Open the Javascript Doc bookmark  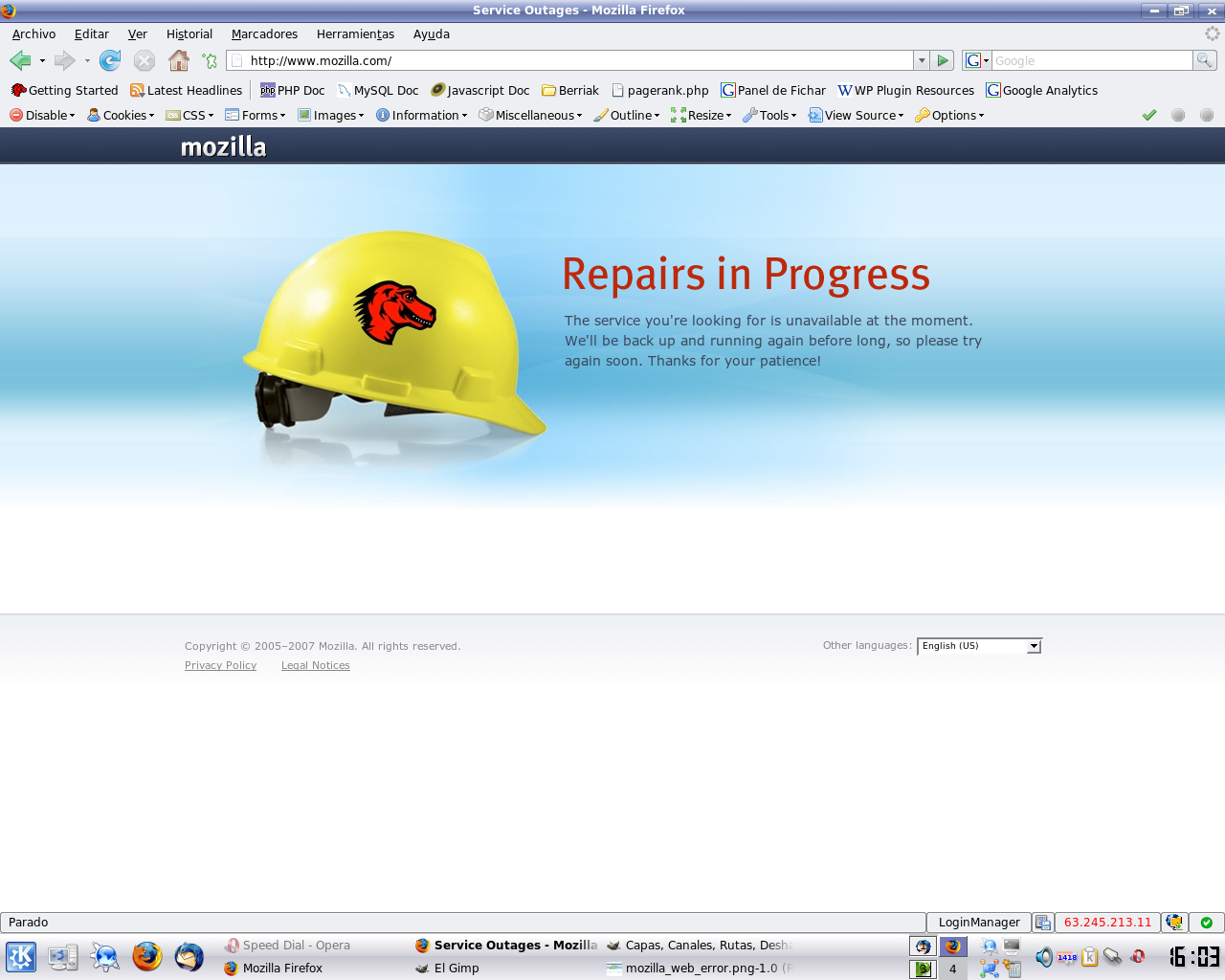pyautogui.click(x=480, y=90)
